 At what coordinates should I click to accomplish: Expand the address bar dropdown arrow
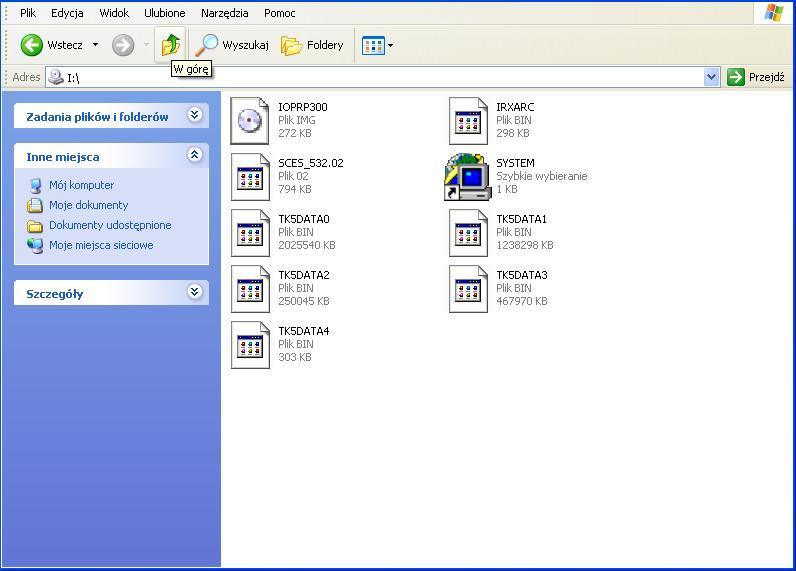point(712,77)
